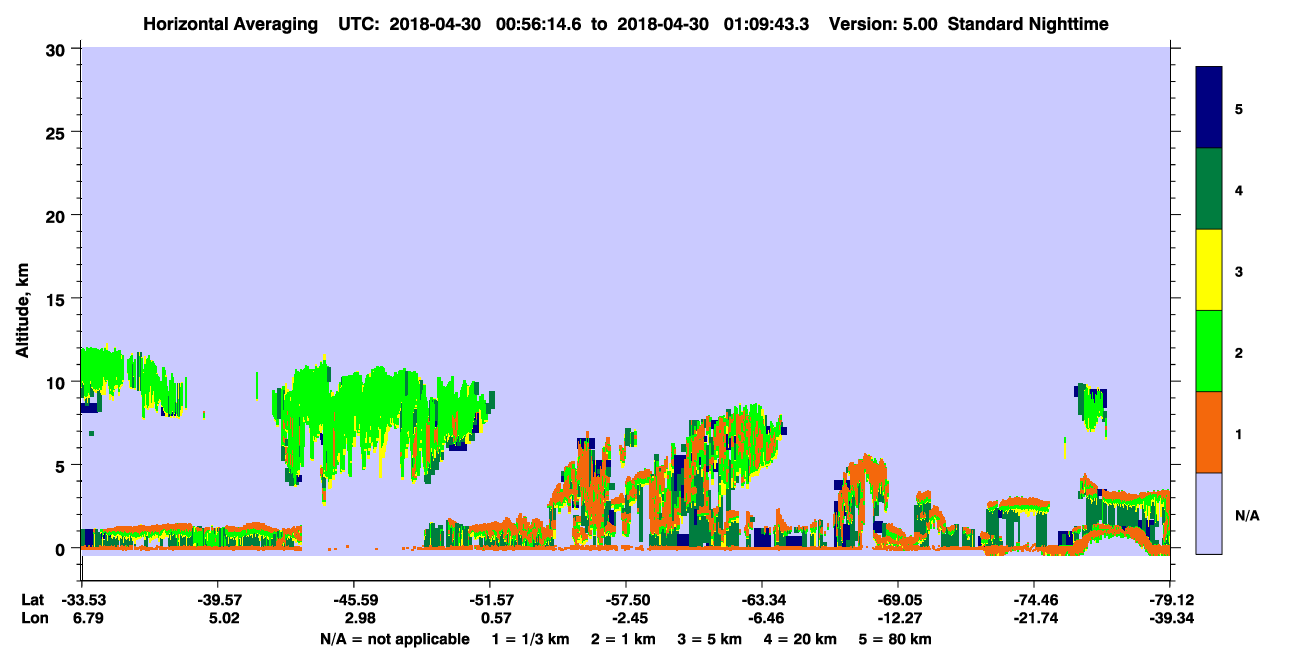Screen dimensions: 1300x667
Task: Click latitude value -57.50
Action: pyautogui.click(x=625, y=599)
